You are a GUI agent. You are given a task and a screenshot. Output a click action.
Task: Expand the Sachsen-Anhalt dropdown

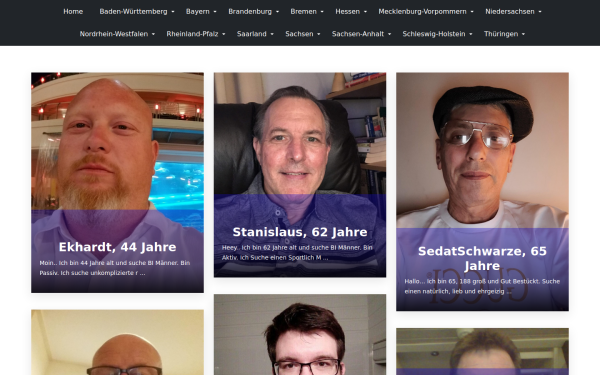(361, 34)
